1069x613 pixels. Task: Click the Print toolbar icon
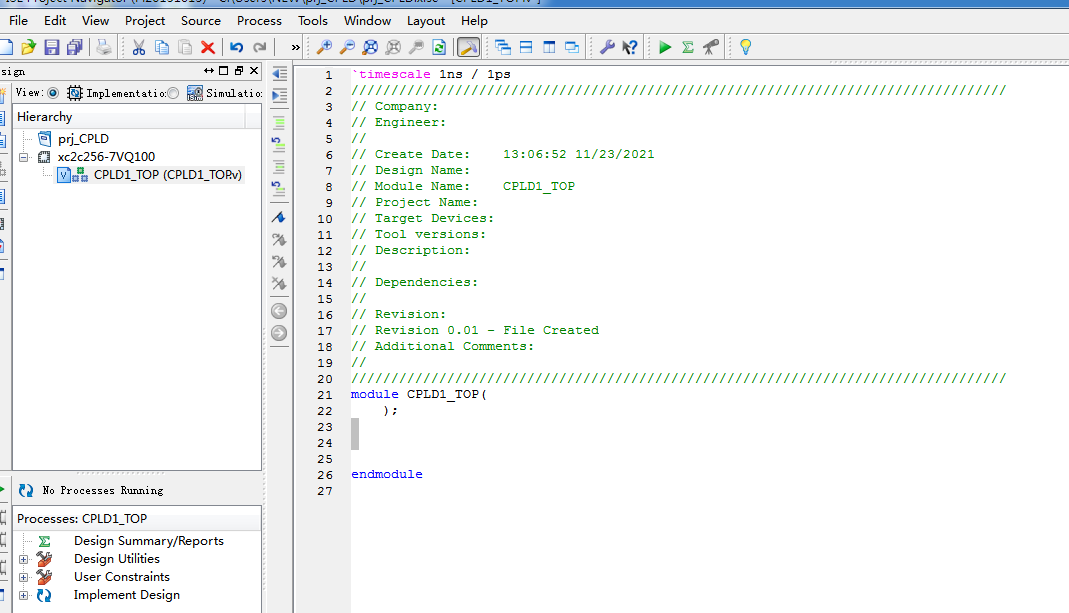point(103,46)
